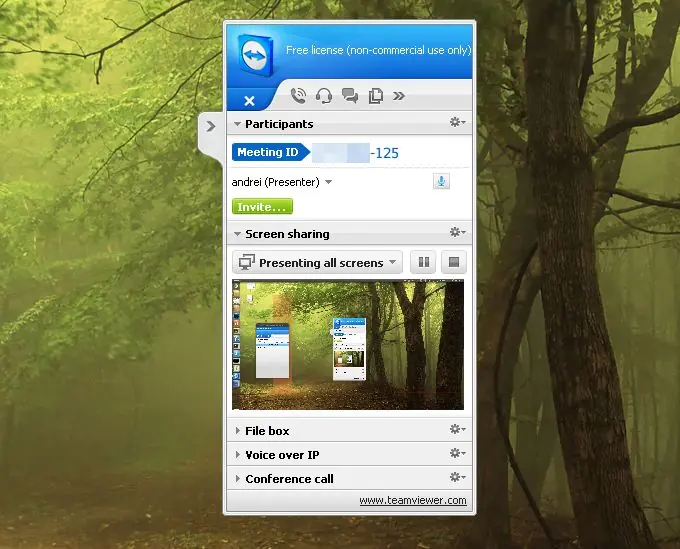The height and width of the screenshot is (549, 680).
Task: Click Free license (non-commercial use only) text
Action: coord(378,50)
